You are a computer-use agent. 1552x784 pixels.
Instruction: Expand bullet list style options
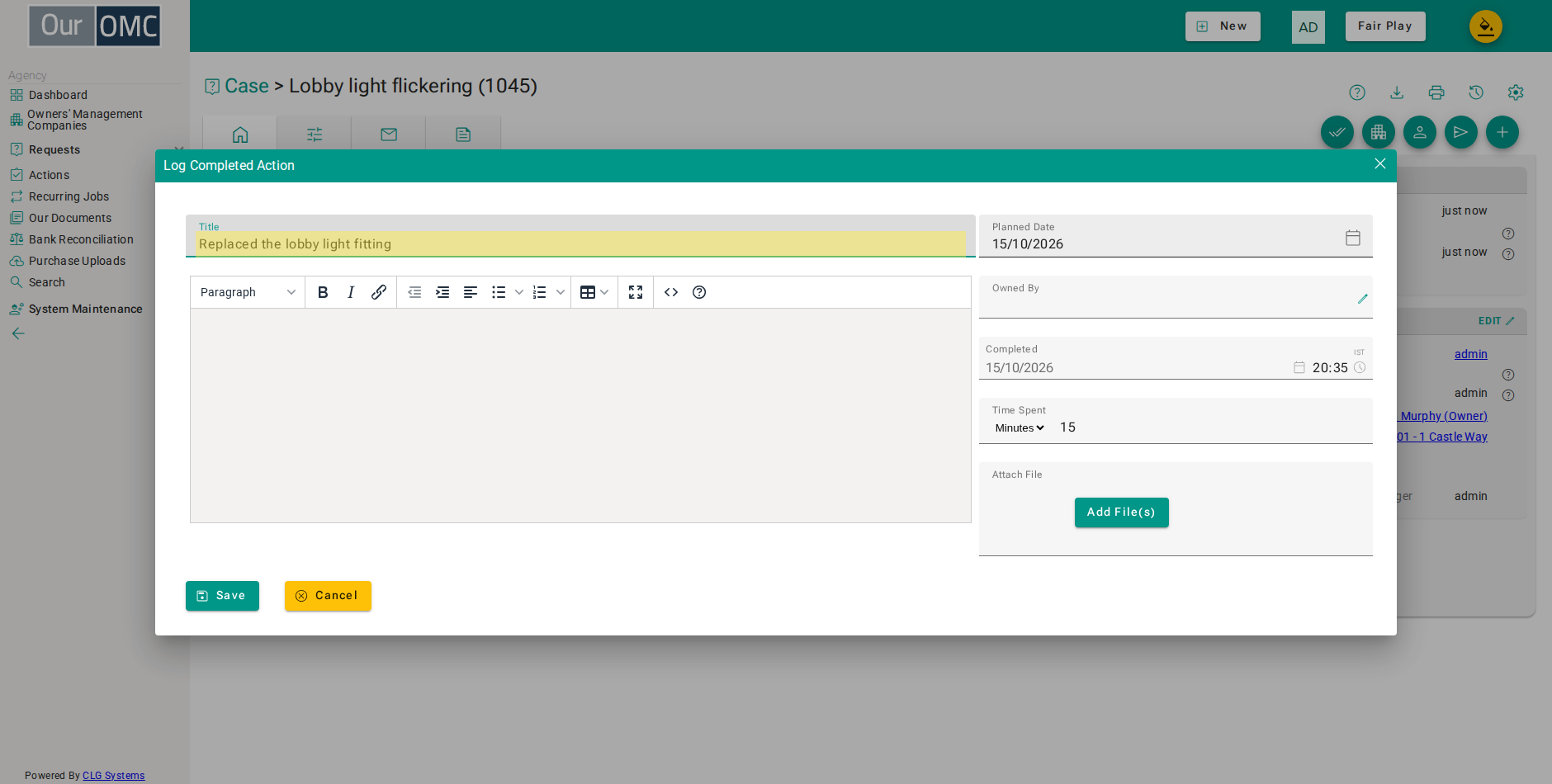click(x=519, y=292)
